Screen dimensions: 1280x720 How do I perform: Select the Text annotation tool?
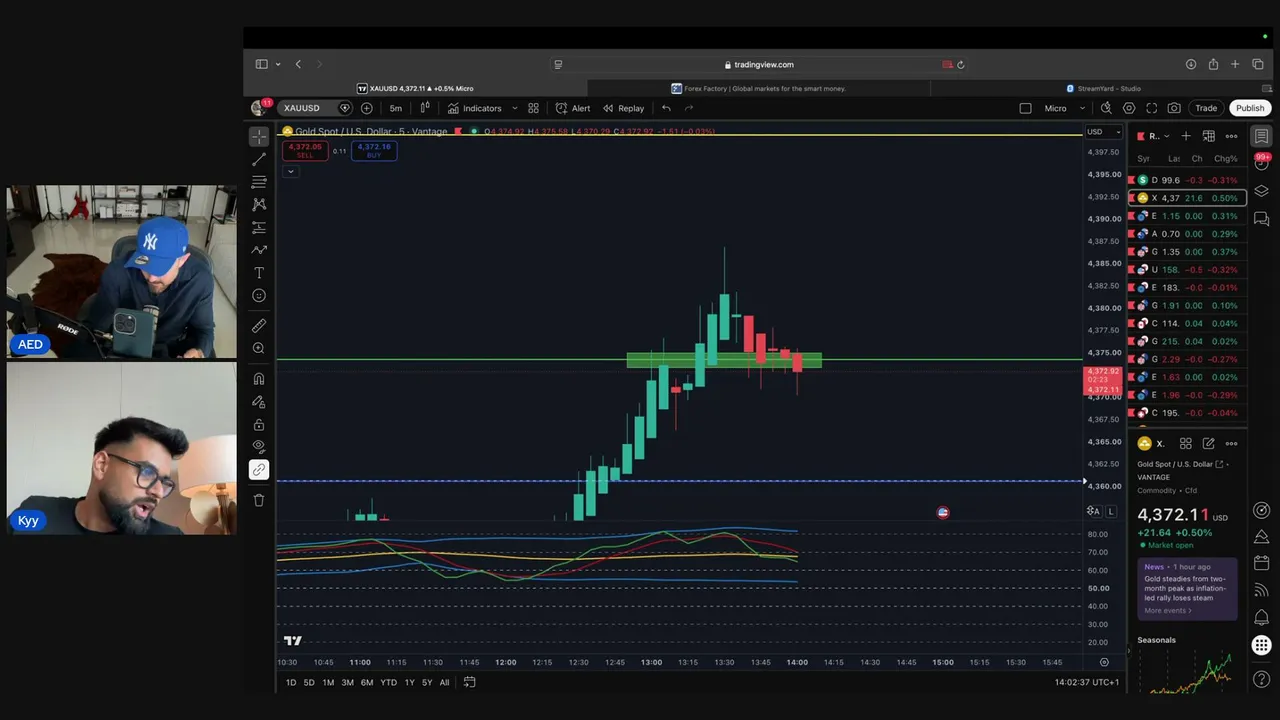(259, 273)
